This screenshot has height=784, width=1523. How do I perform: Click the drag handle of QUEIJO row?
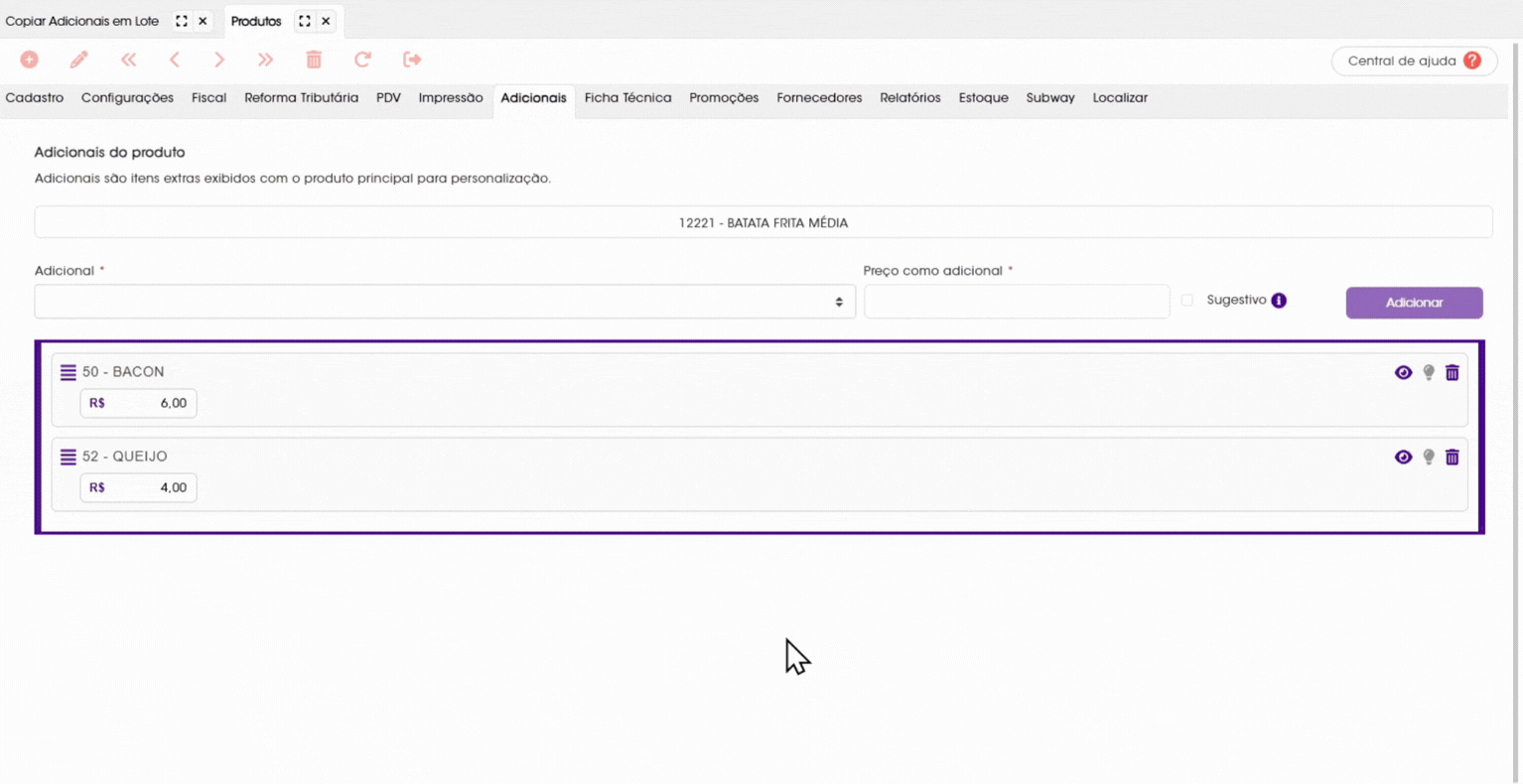pyautogui.click(x=68, y=457)
